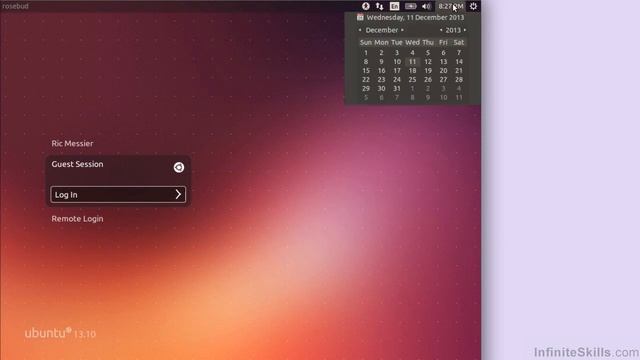Viewport: 640px width, 360px height.
Task: Click the Sun column header
Action: (x=366, y=42)
